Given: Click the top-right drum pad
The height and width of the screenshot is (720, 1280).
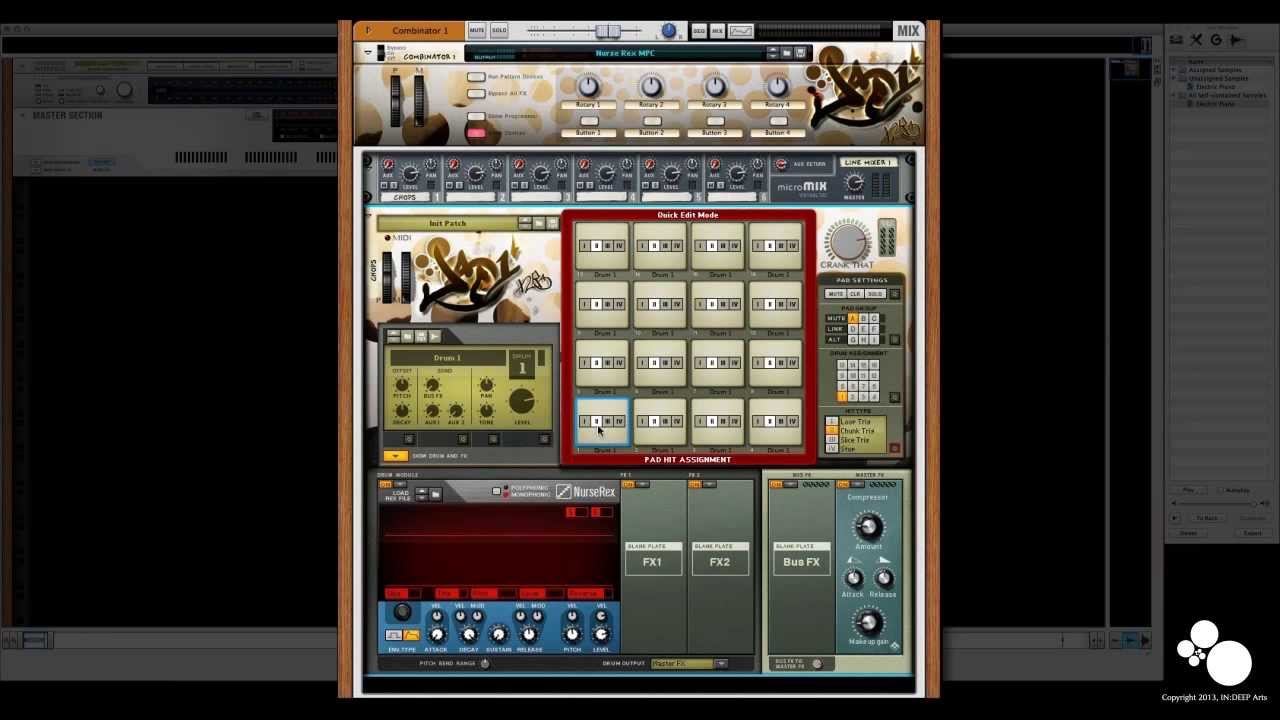Looking at the screenshot, I should 776,245.
